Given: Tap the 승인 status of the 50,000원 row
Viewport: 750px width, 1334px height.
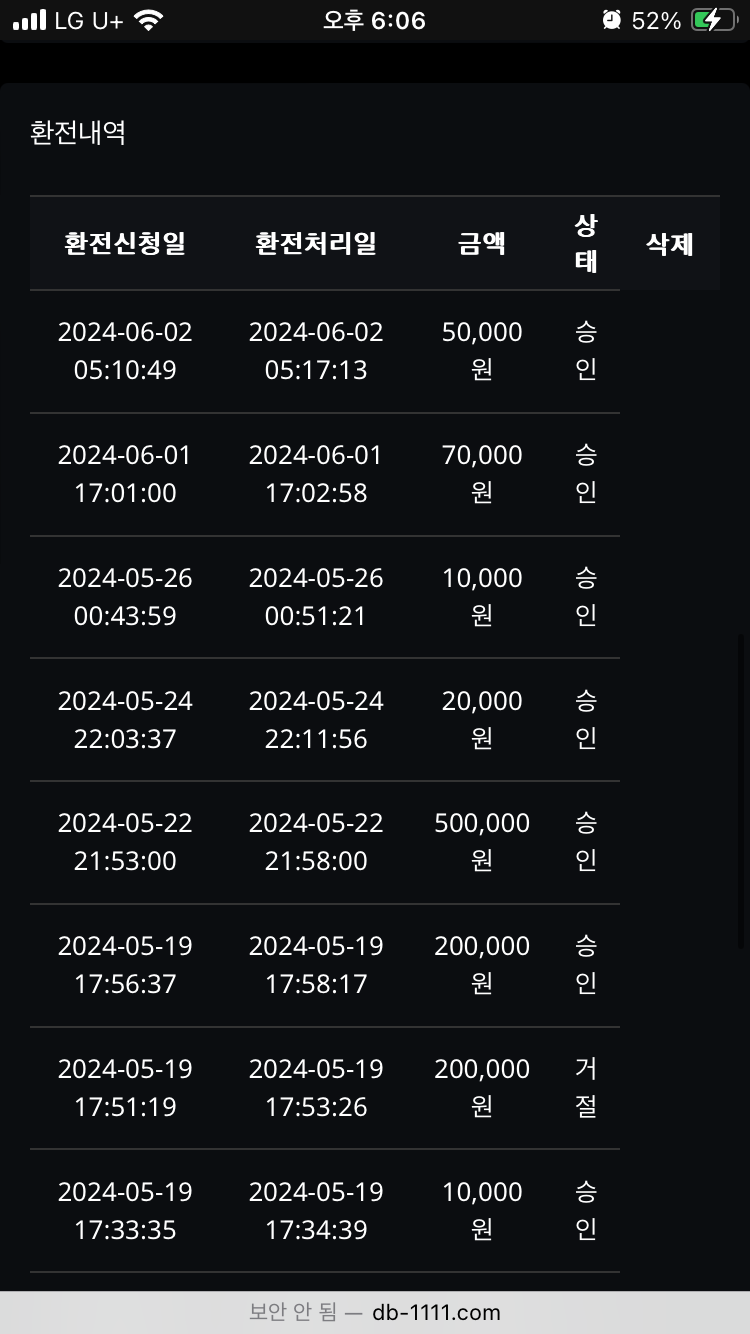Looking at the screenshot, I should coord(586,351).
